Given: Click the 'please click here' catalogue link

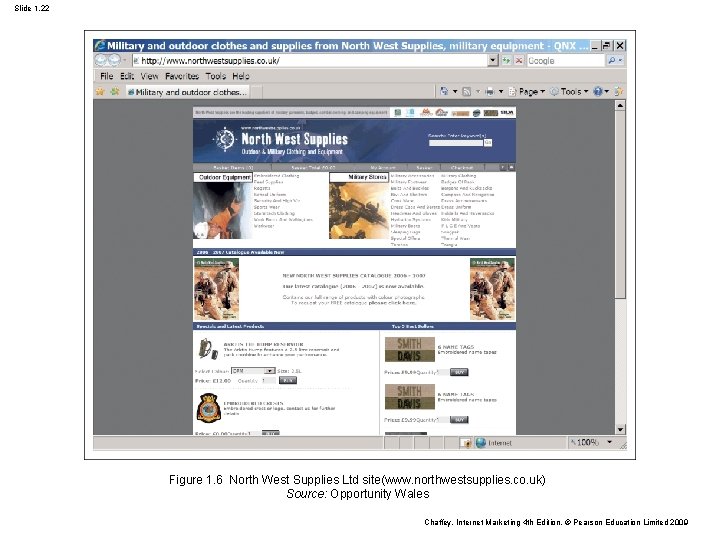Looking at the screenshot, I should (392, 303).
